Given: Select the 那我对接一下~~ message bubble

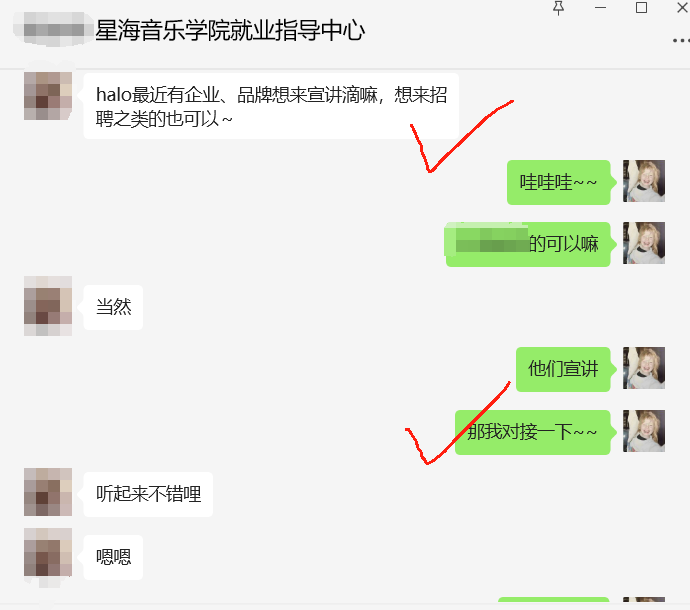Looking at the screenshot, I should 532,432.
